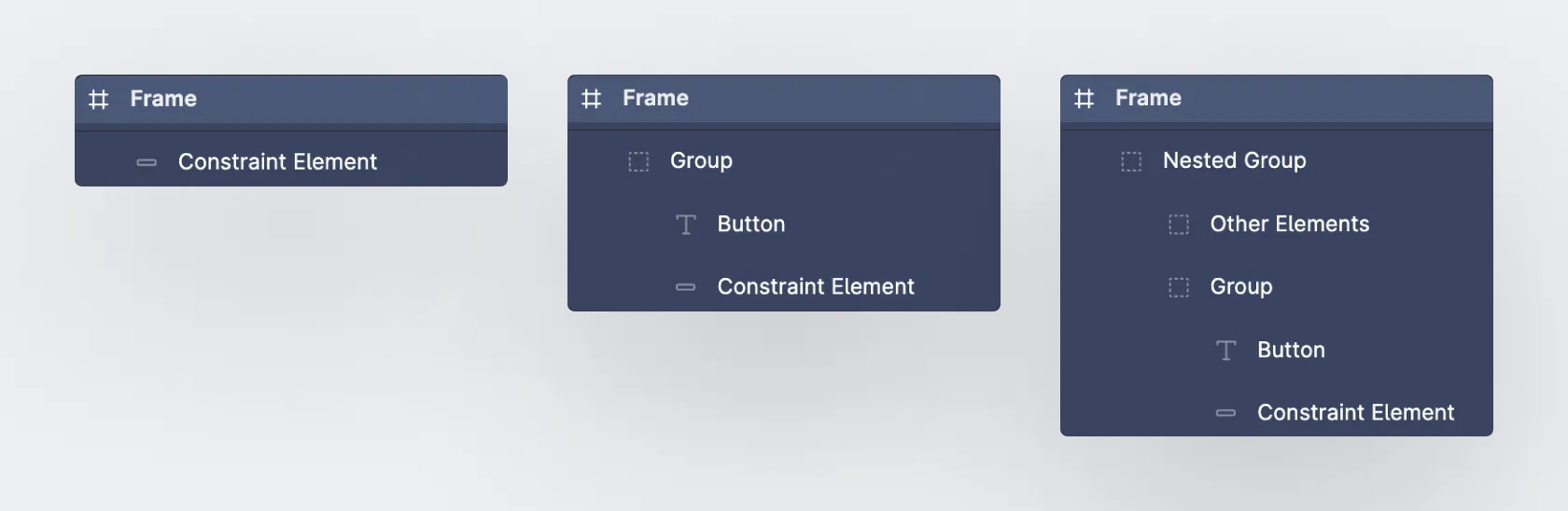Click the rectangle icon beside Constraint Element in the left panel
This screenshot has height=511, width=1568.
coord(147,162)
